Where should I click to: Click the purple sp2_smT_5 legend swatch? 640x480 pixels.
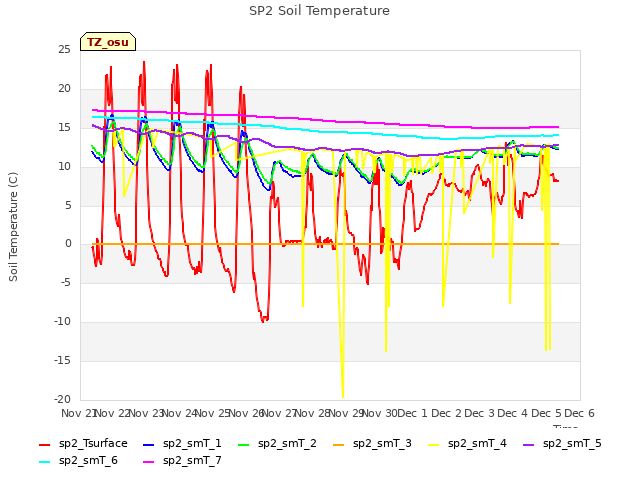[x=529, y=444]
